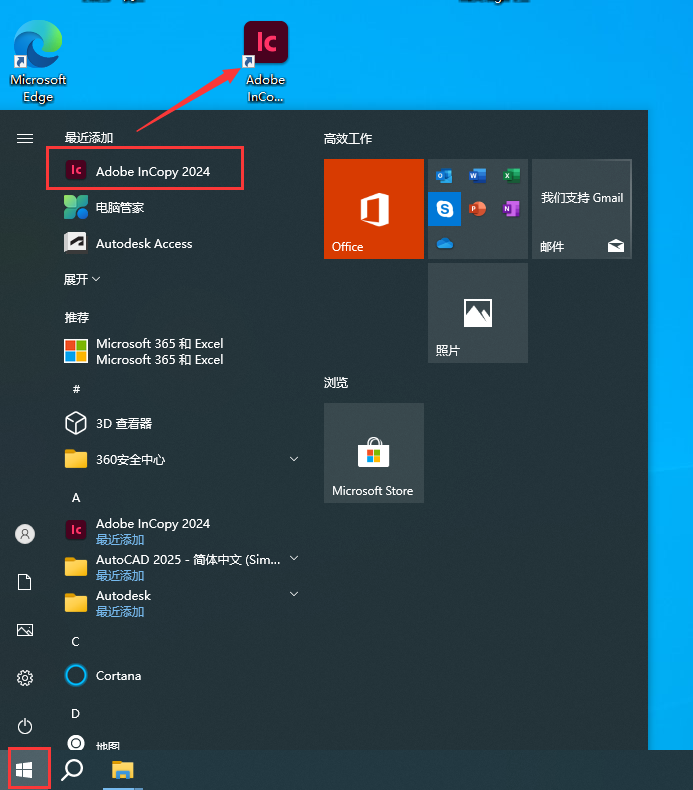This screenshot has width=693, height=790.
Task: Expand Start menu hamburger navigation
Action: pos(25,138)
